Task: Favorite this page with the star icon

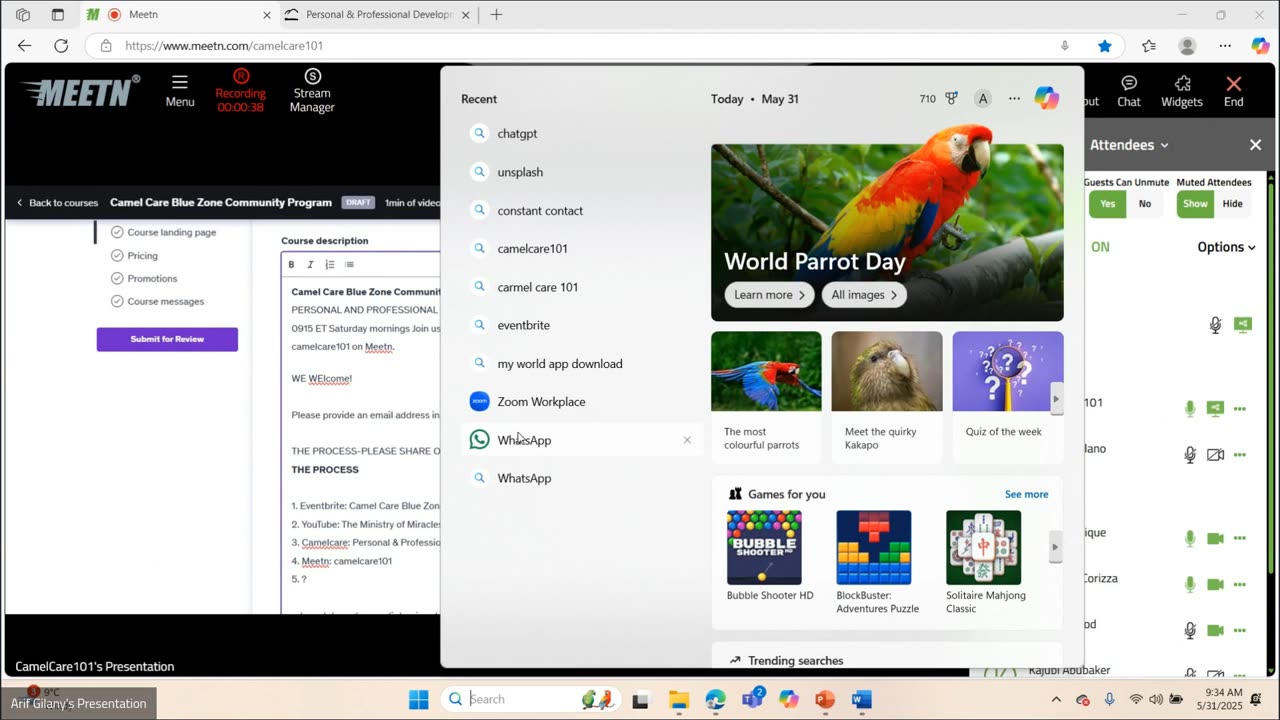Action: 1105,46
